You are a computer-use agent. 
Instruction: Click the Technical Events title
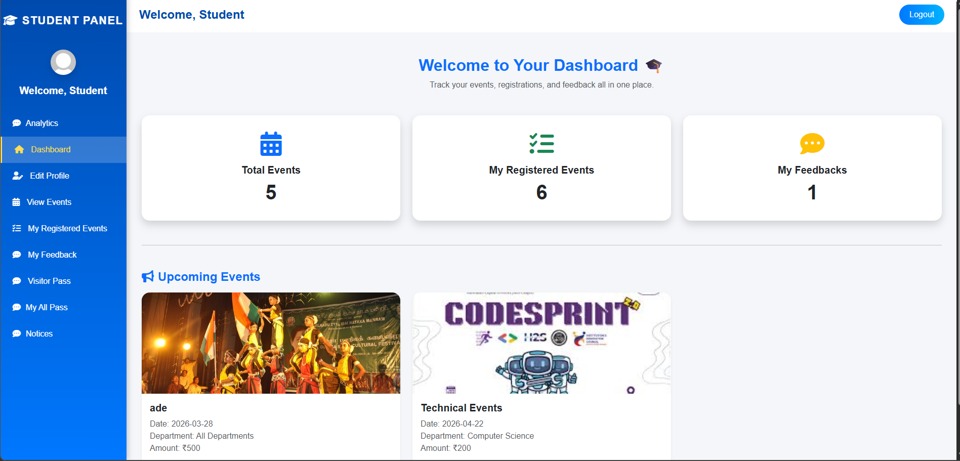461,408
